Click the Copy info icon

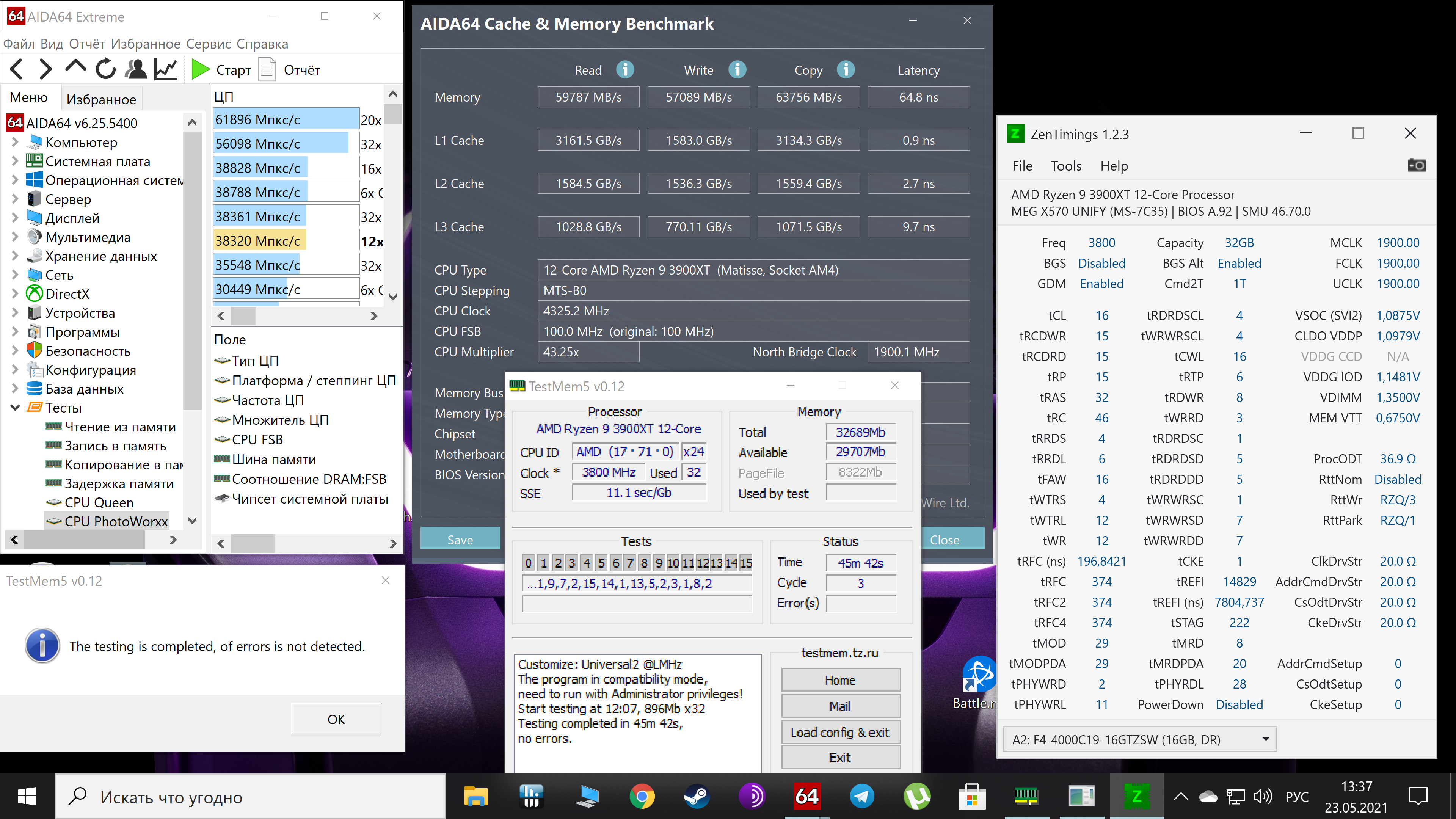tap(846, 69)
